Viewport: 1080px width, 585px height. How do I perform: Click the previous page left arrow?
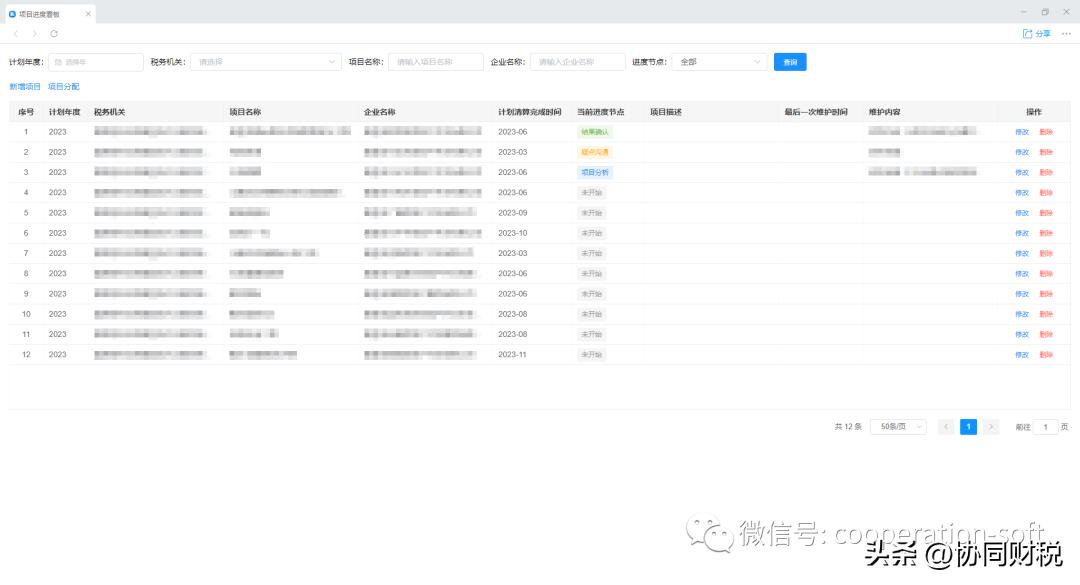[x=946, y=426]
